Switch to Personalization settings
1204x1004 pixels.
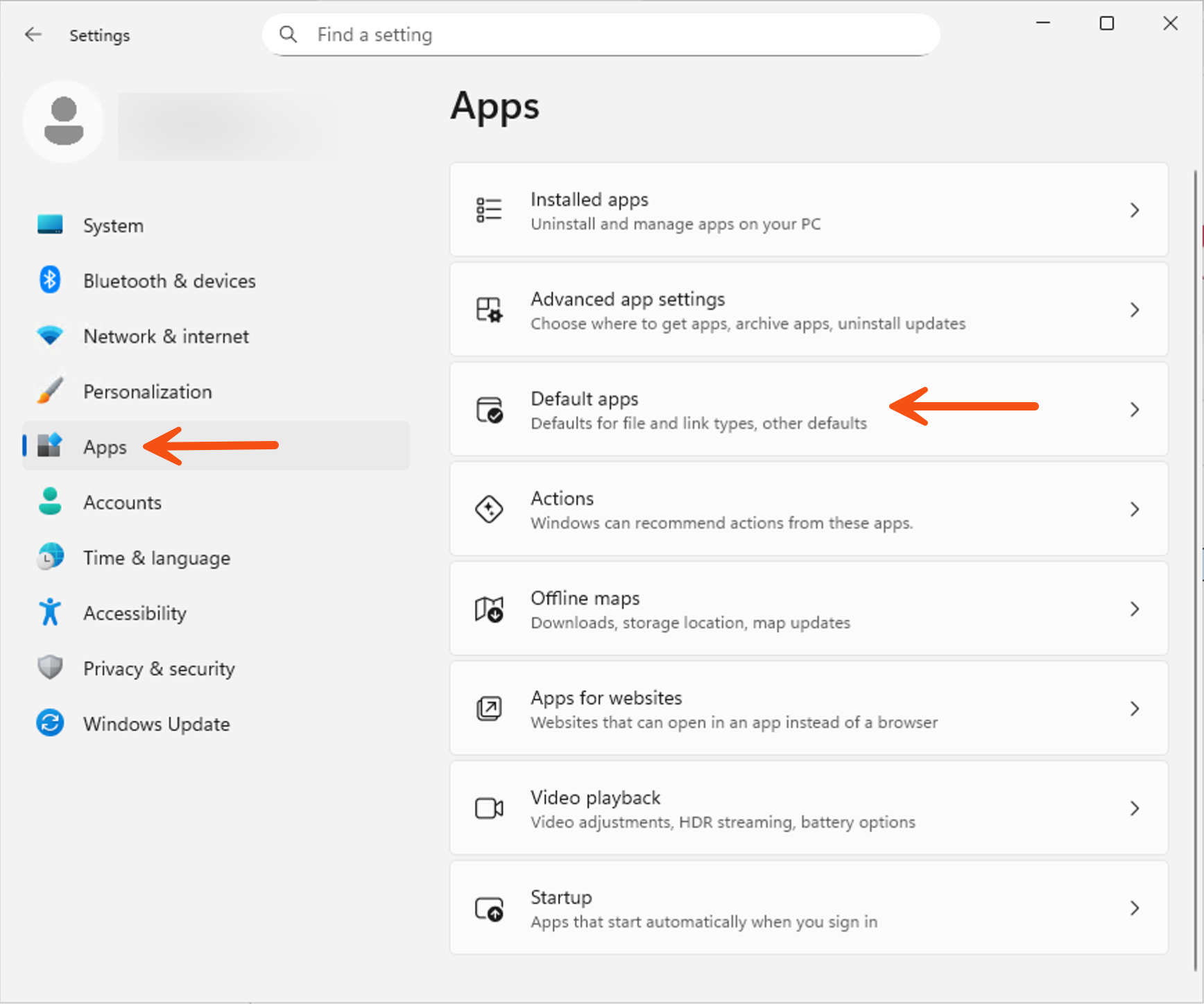[216, 392]
